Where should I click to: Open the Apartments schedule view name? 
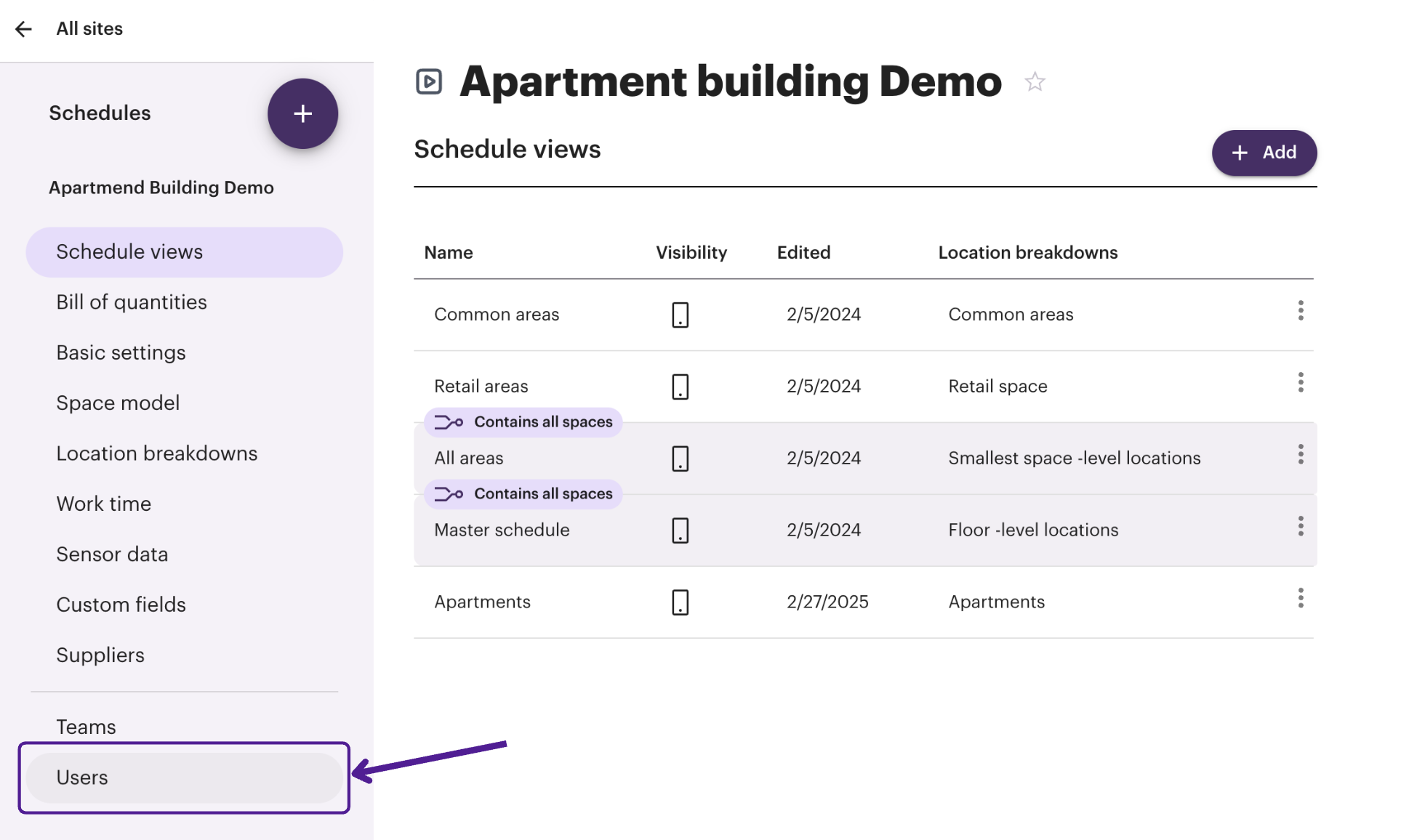pyautogui.click(x=483, y=602)
